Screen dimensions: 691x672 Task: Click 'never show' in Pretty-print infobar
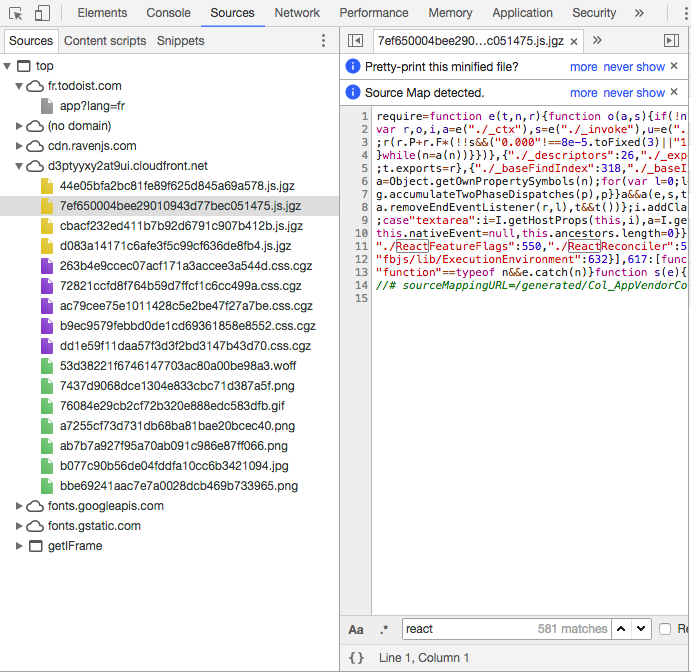[x=634, y=67]
